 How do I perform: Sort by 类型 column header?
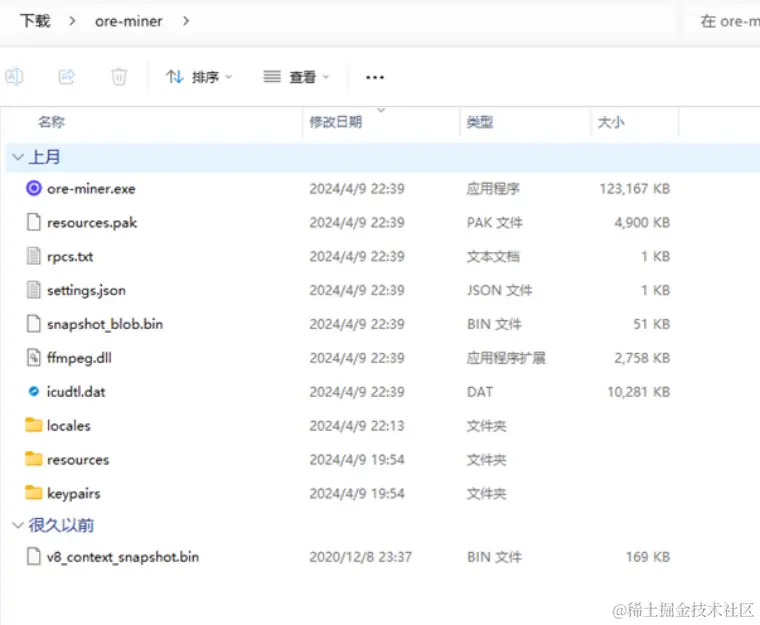pyautogui.click(x=480, y=122)
